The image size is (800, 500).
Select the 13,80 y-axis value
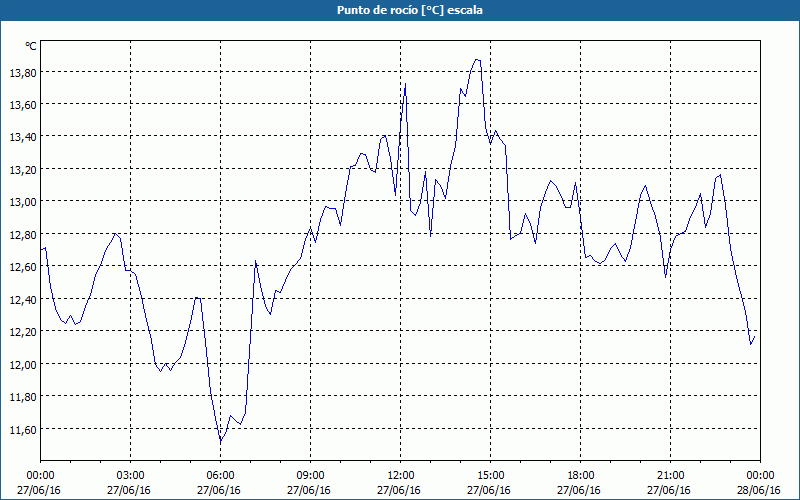click(23, 73)
